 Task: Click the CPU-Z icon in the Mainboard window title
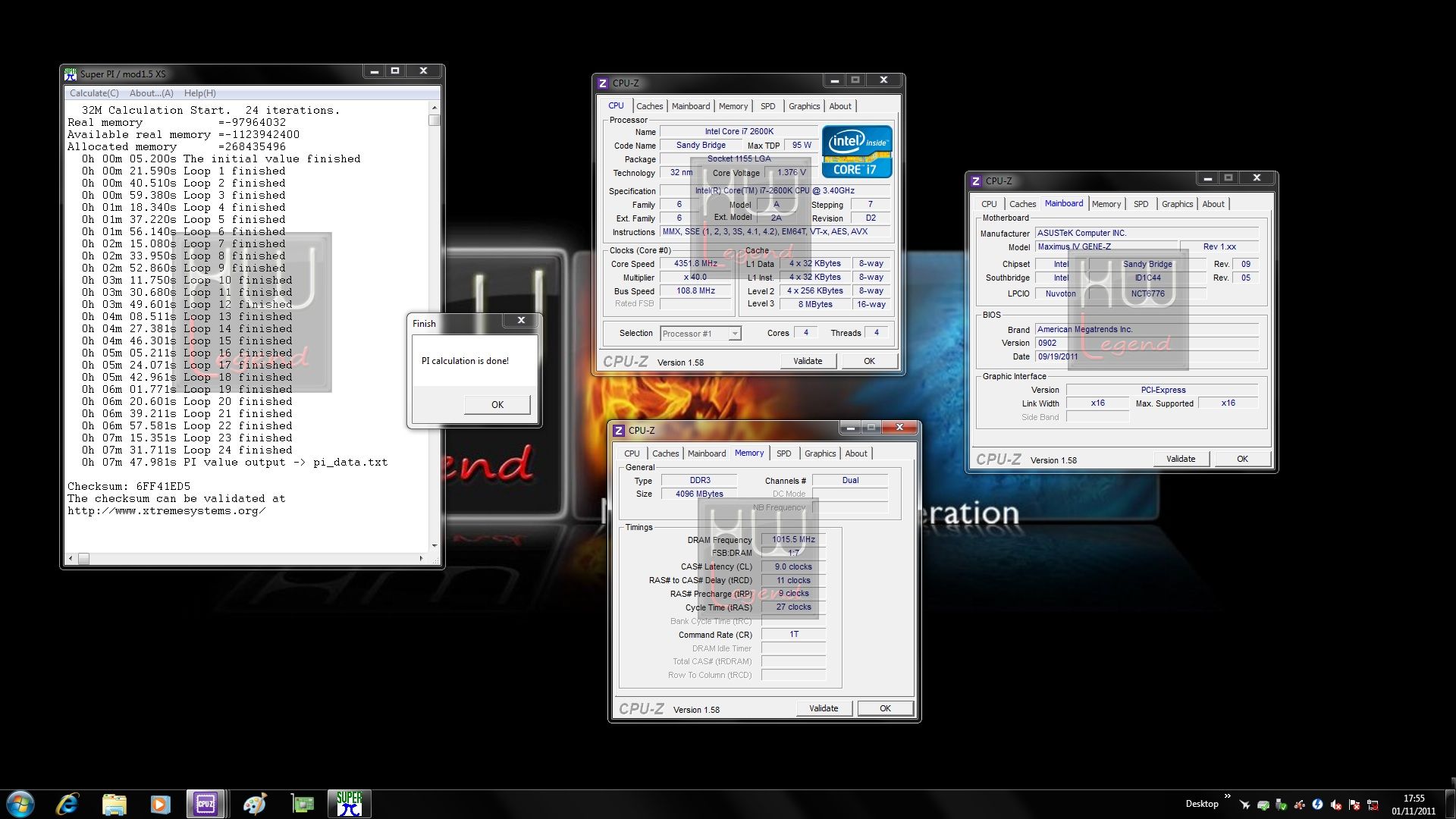click(976, 181)
